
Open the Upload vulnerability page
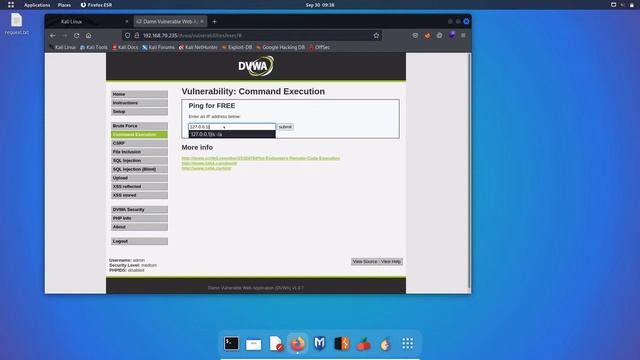(x=139, y=178)
